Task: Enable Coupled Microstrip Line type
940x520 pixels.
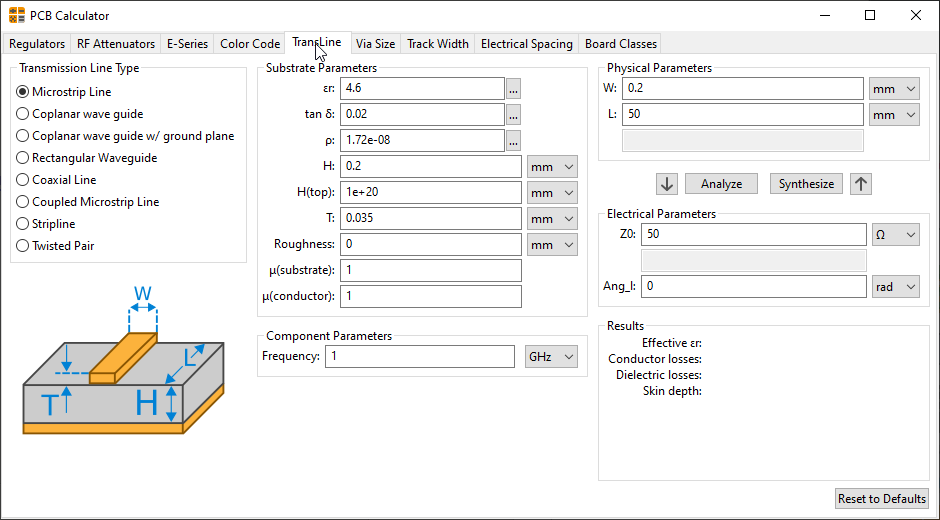Action: (23, 202)
